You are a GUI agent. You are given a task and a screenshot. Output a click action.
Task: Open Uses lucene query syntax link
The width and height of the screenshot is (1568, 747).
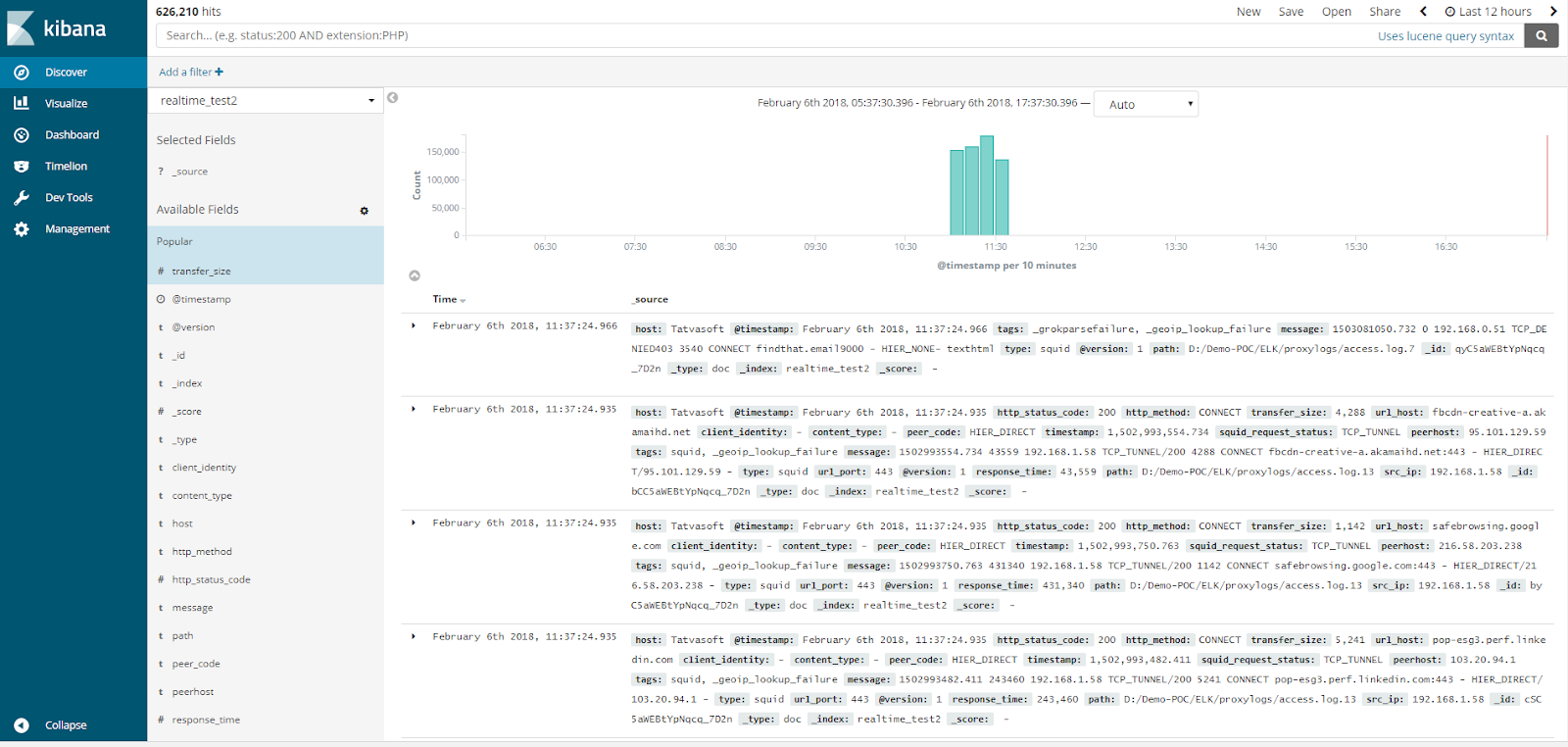(x=1445, y=36)
